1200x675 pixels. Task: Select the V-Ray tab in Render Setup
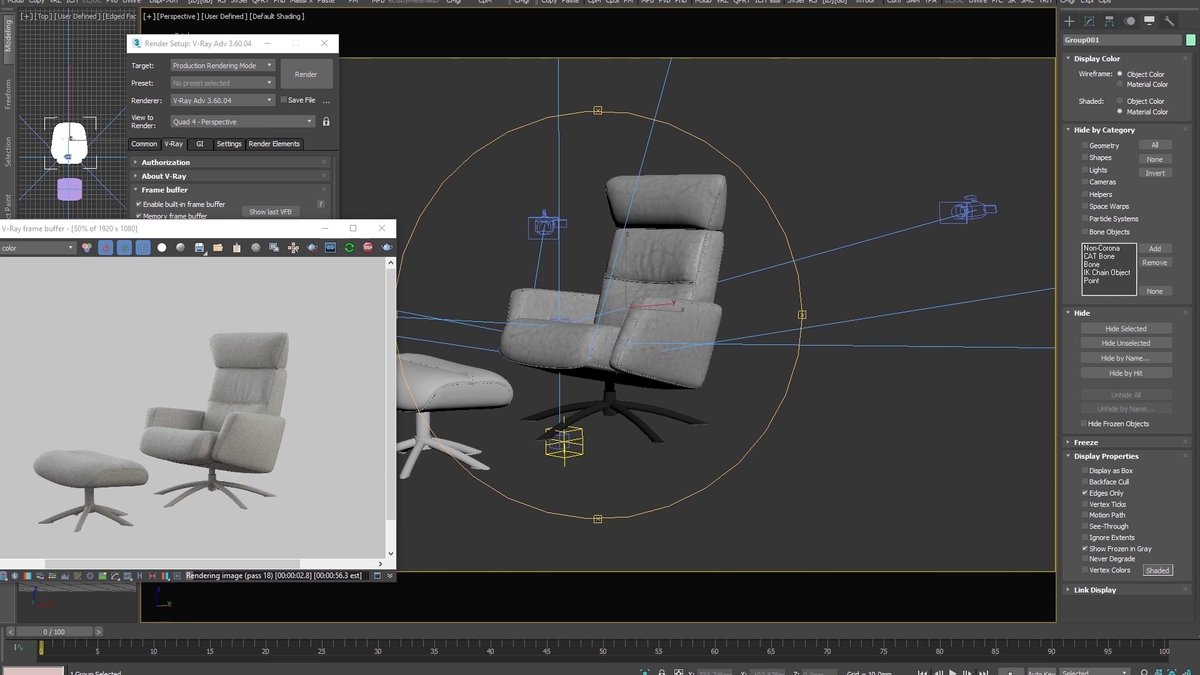coord(173,143)
